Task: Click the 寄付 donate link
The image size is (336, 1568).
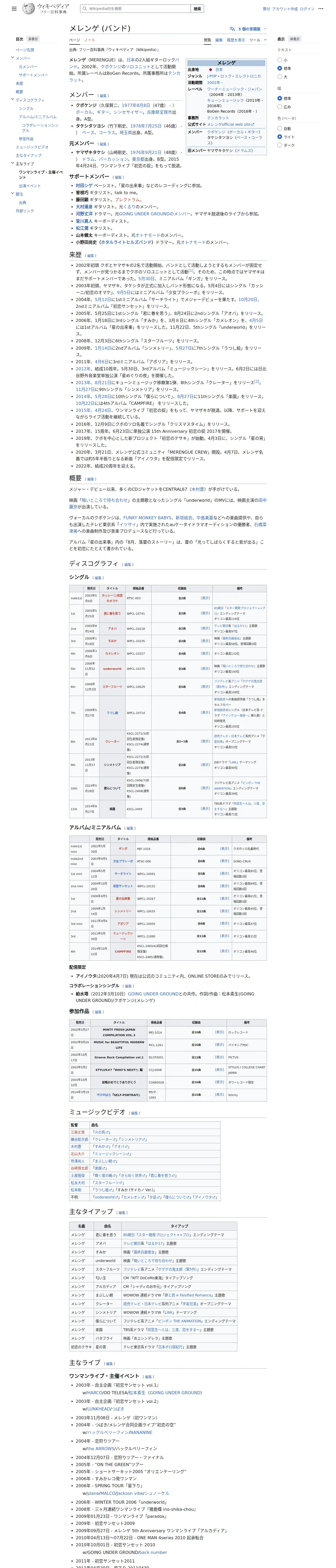Action: coord(266,9)
